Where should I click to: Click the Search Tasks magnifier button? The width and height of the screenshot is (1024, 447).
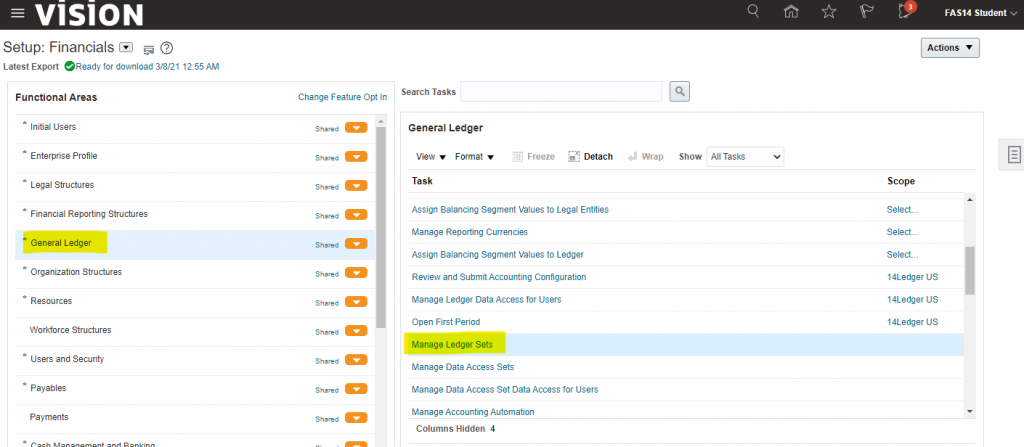(680, 92)
